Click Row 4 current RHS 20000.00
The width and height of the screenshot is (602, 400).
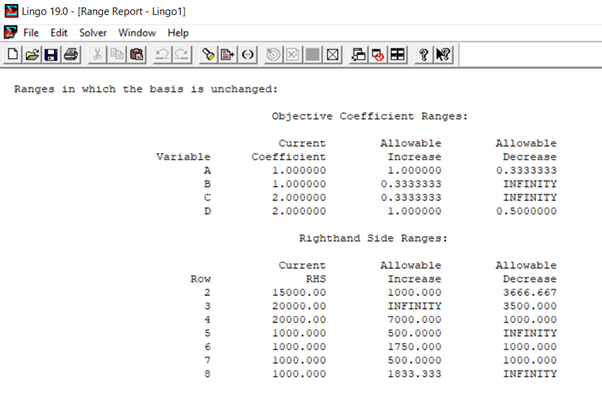(x=299, y=319)
